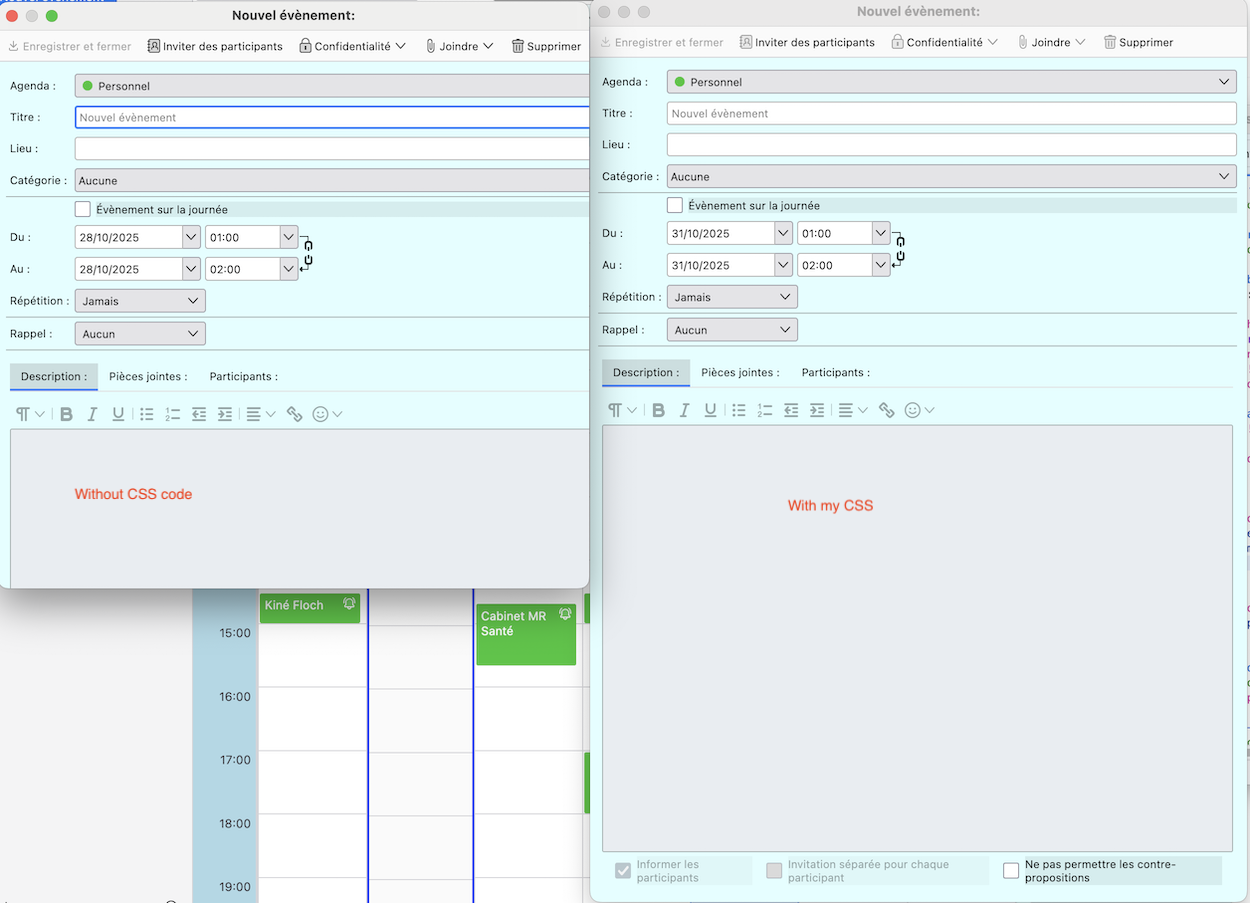Viewport: 1250px width, 903px height.
Task: Click insert link icon in 'Without CSS code' dialog
Action: point(294,414)
